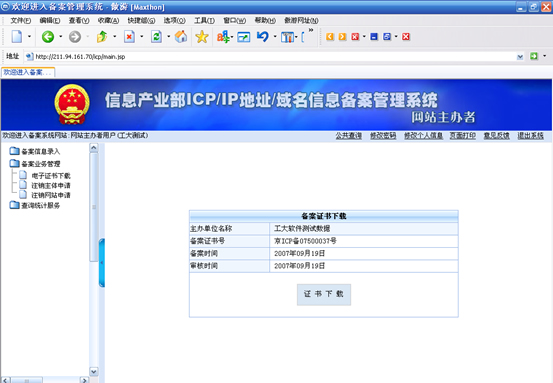553x383 pixels.
Task: Click the 意见反馈 link
Action: click(497, 136)
